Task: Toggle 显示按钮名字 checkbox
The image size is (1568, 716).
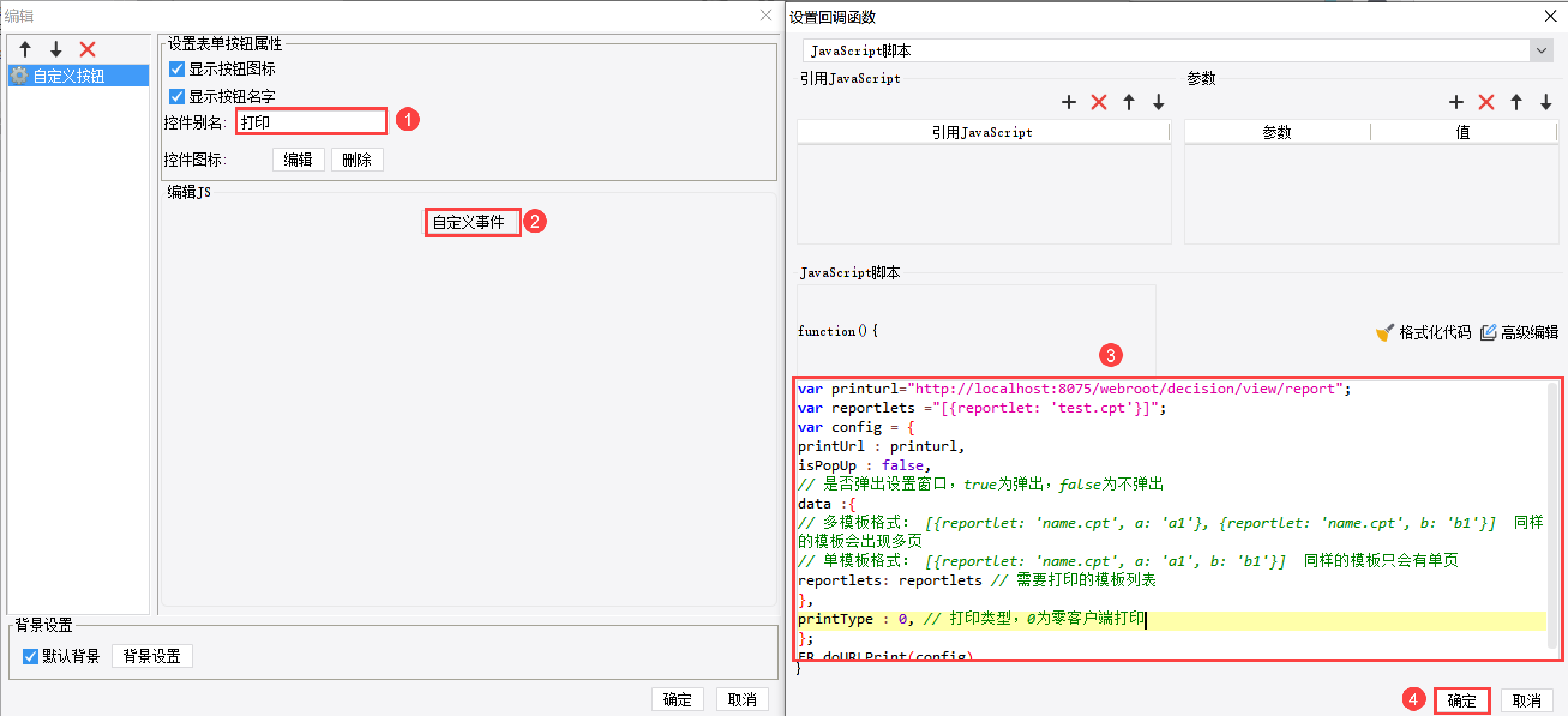Action: (177, 97)
